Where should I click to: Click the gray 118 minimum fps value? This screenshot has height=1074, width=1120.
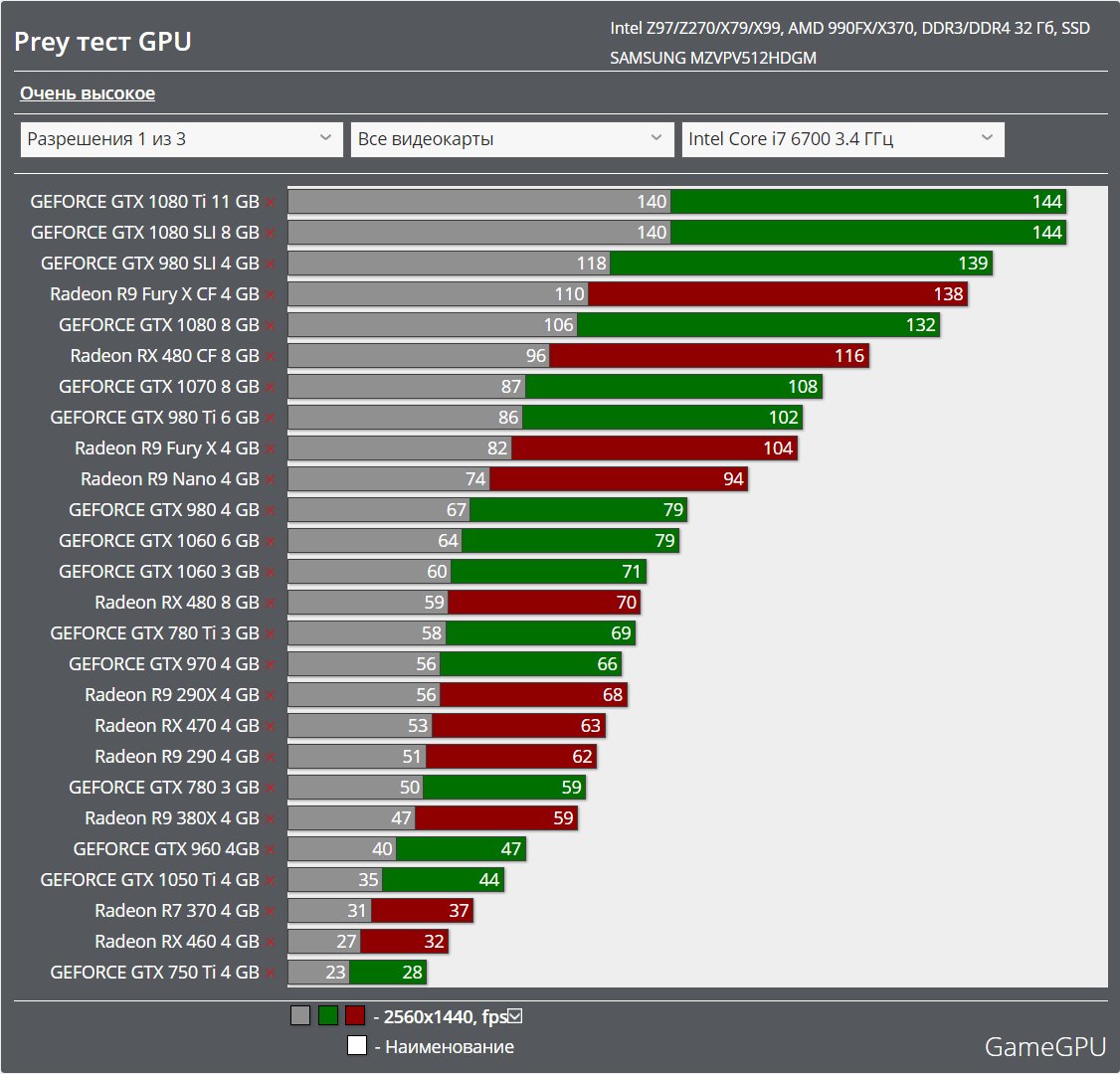(x=592, y=264)
